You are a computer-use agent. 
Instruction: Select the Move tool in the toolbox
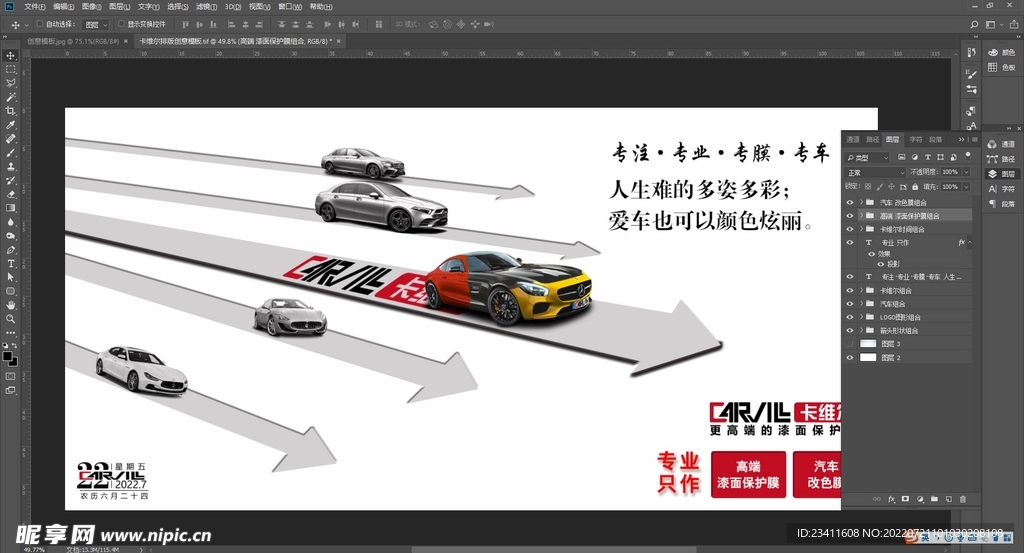(10, 55)
